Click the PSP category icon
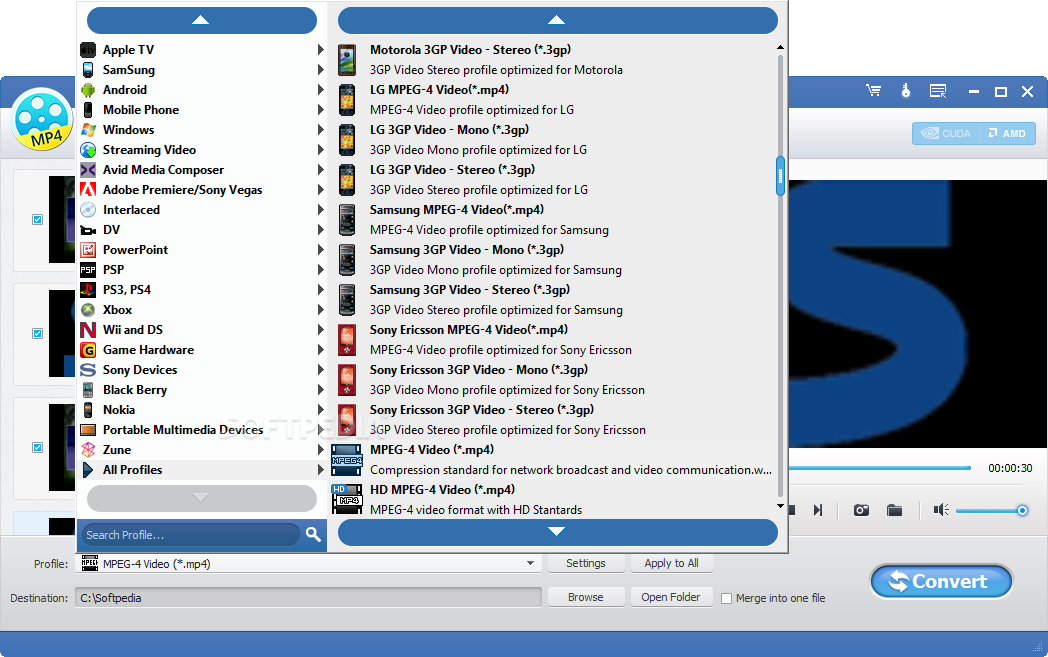Image resolution: width=1048 pixels, height=657 pixels. coord(88,270)
